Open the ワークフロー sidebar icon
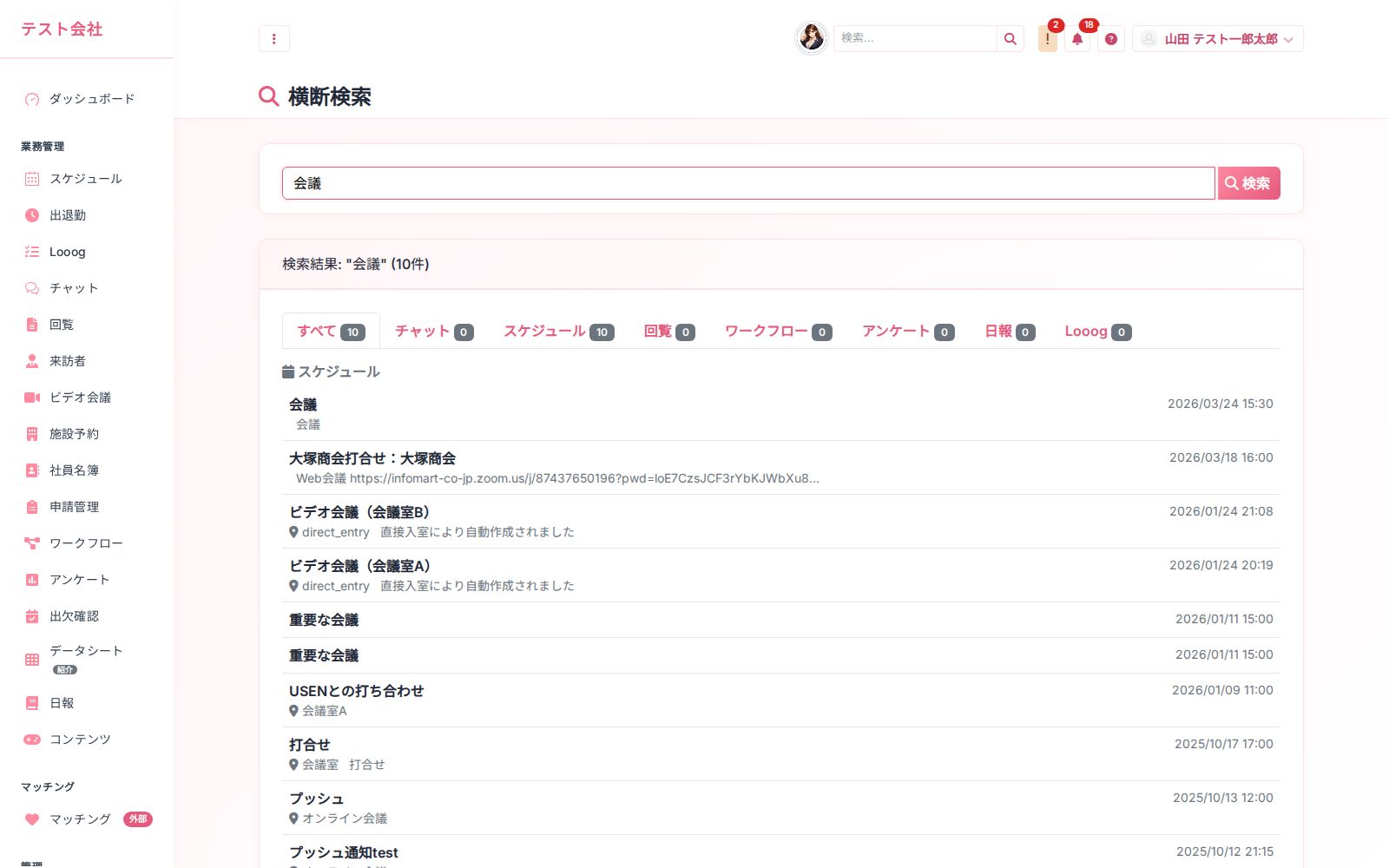The width and height of the screenshot is (1389, 868). (32, 543)
